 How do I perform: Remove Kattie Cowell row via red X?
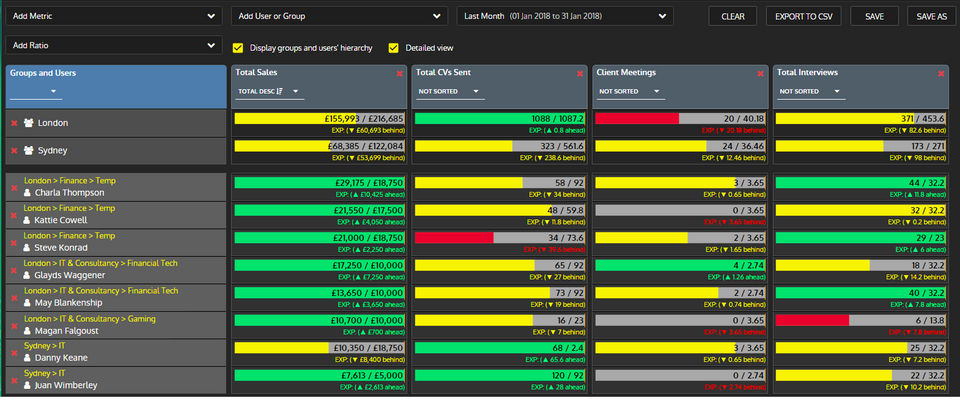point(14,214)
